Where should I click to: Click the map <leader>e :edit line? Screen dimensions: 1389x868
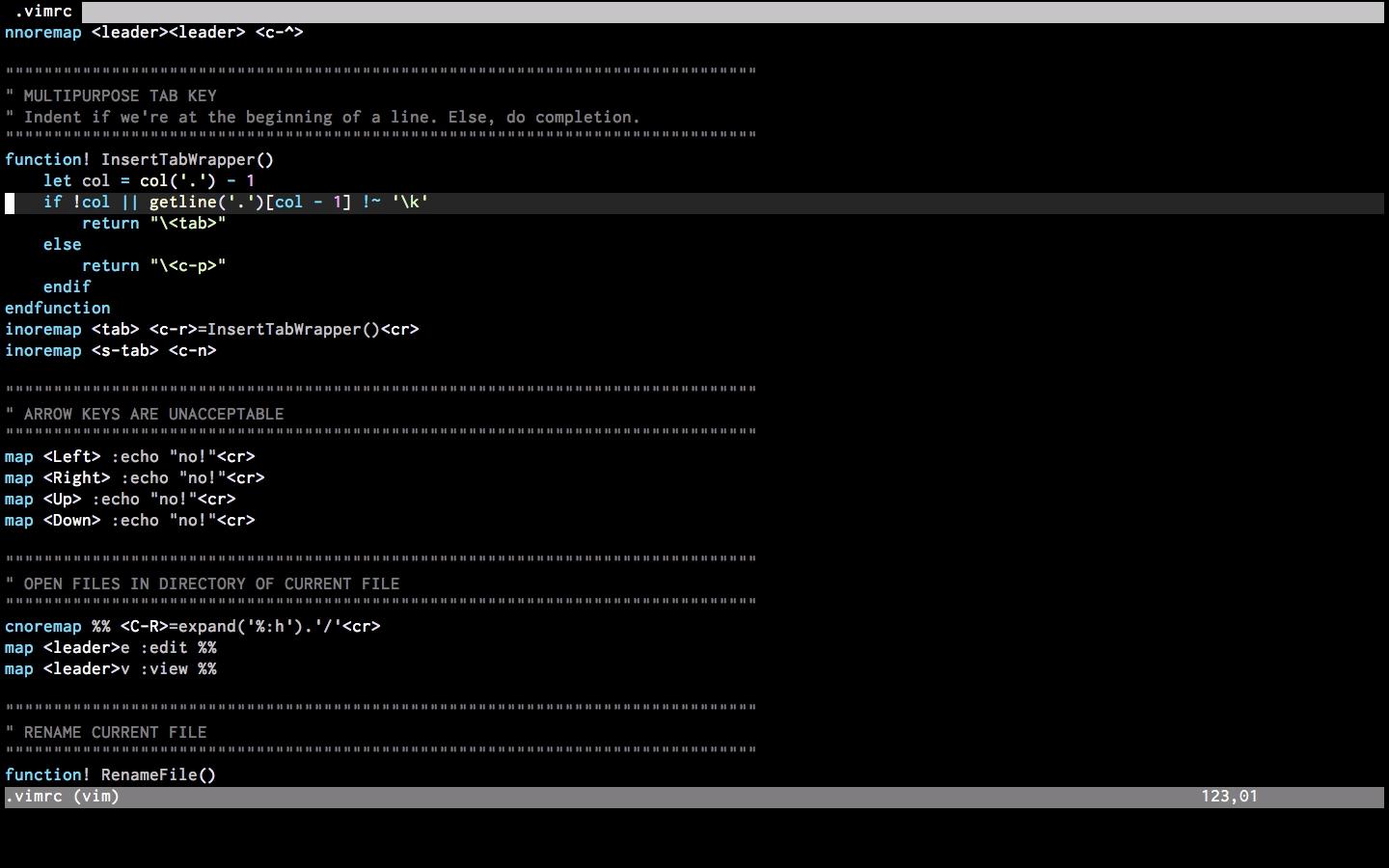pos(111,647)
